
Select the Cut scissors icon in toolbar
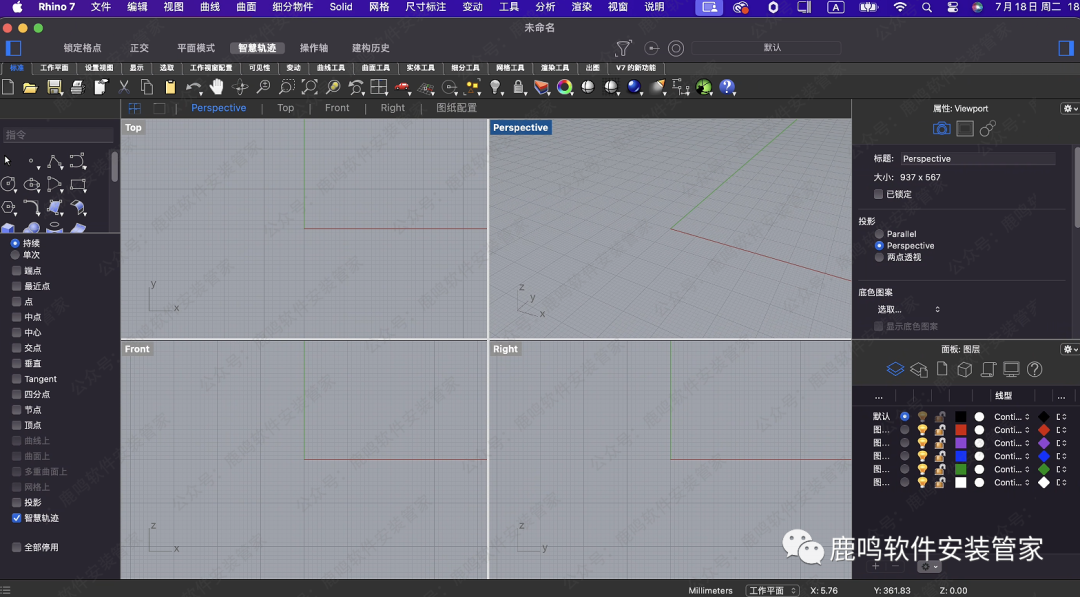[x=124, y=88]
